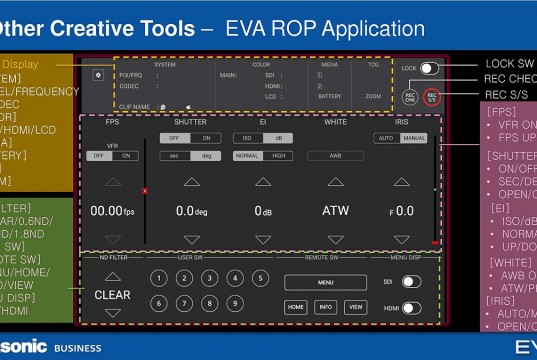537x360 pixels.
Task: Select user switch number 5
Action: coord(260,278)
